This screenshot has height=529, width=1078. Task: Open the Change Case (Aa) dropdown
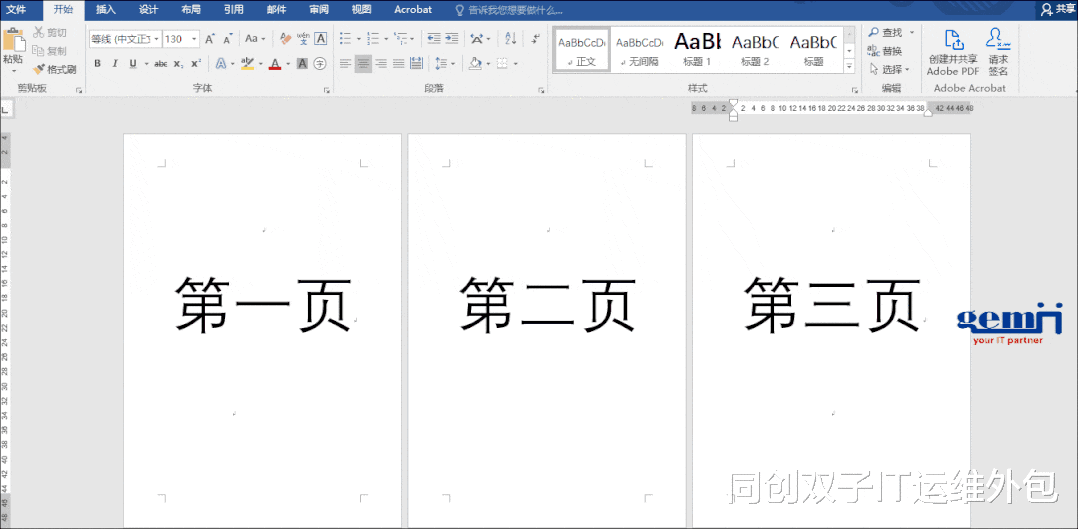[x=255, y=39]
